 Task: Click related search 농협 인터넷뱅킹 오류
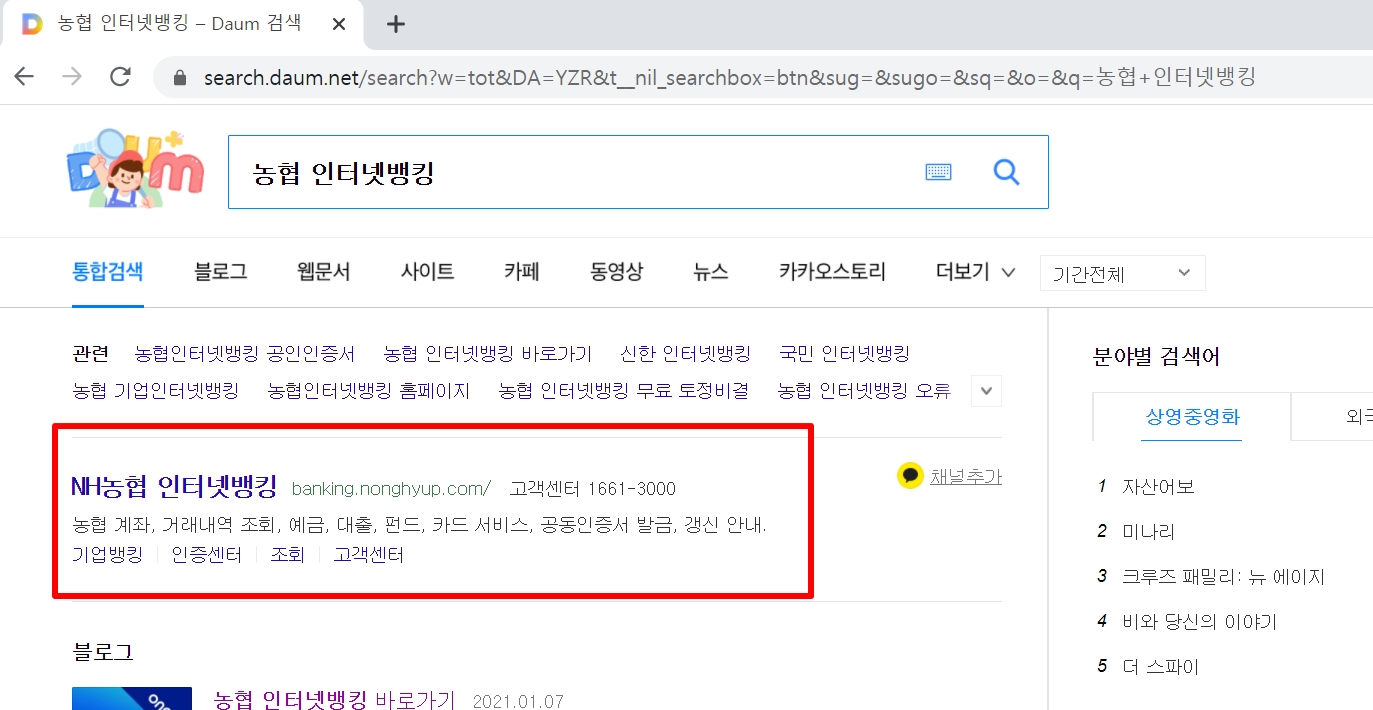(864, 390)
